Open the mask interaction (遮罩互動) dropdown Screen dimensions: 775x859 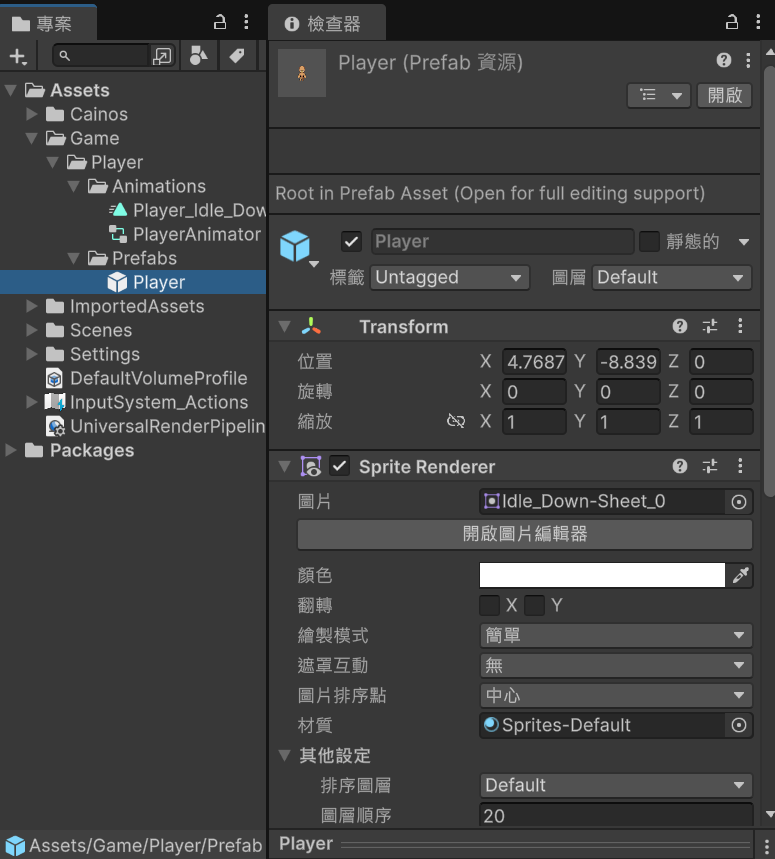616,666
